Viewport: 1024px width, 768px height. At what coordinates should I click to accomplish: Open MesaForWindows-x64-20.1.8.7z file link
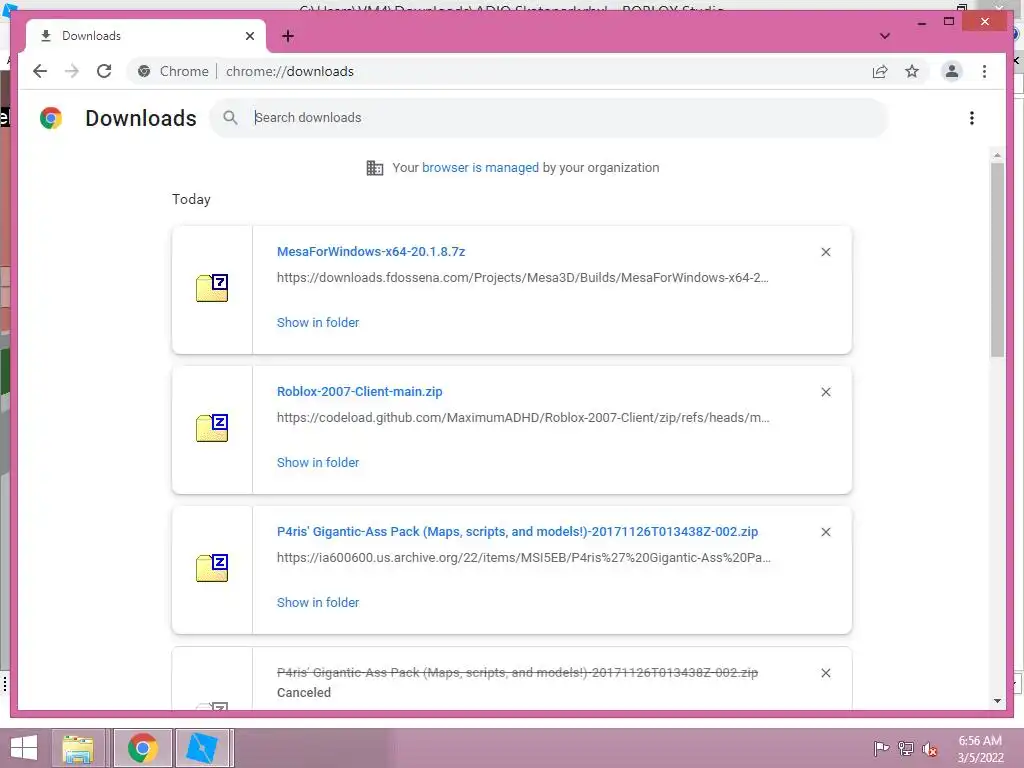click(x=371, y=251)
